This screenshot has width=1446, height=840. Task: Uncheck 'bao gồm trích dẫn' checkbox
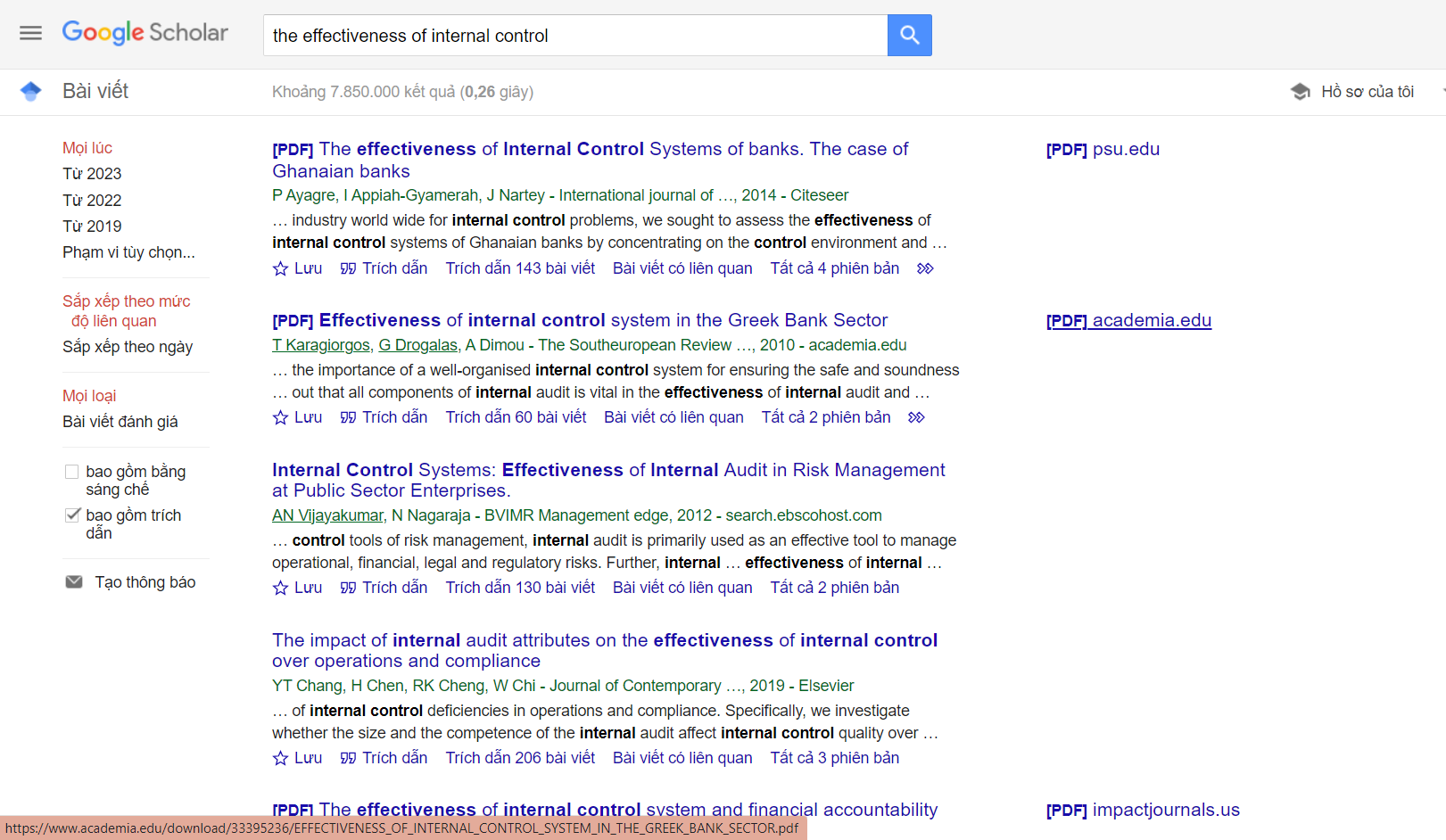click(72, 515)
